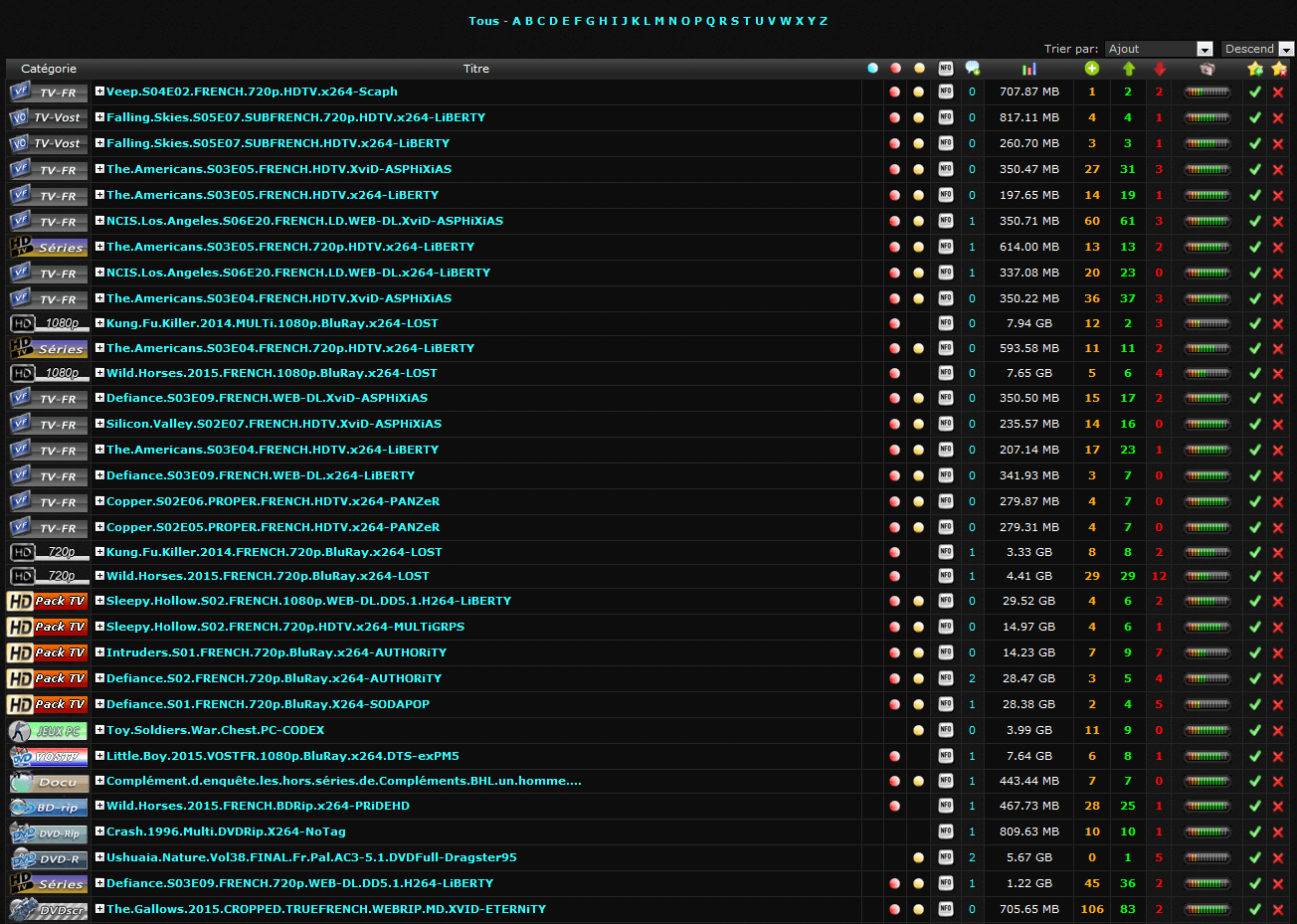Viewport: 1297px width, 924px height.
Task: Open the NFO icon for Veep.S04E02
Action: [946, 92]
